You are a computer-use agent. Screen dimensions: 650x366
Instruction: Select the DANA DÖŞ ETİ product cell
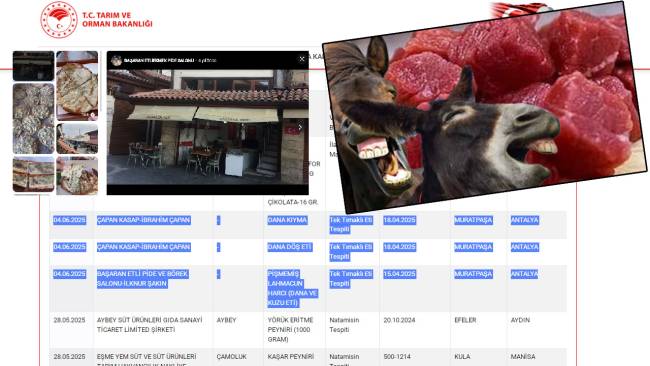click(x=289, y=247)
